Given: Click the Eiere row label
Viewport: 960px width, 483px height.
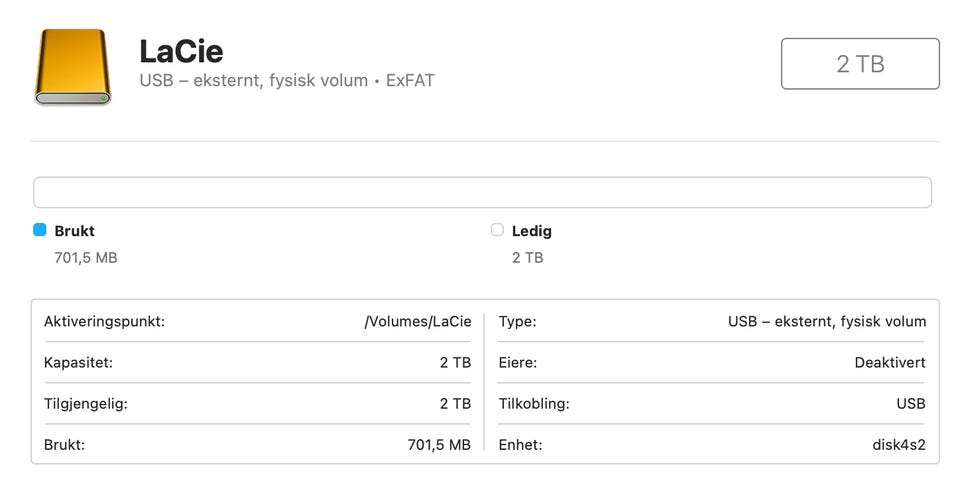Looking at the screenshot, I should pos(517,363).
